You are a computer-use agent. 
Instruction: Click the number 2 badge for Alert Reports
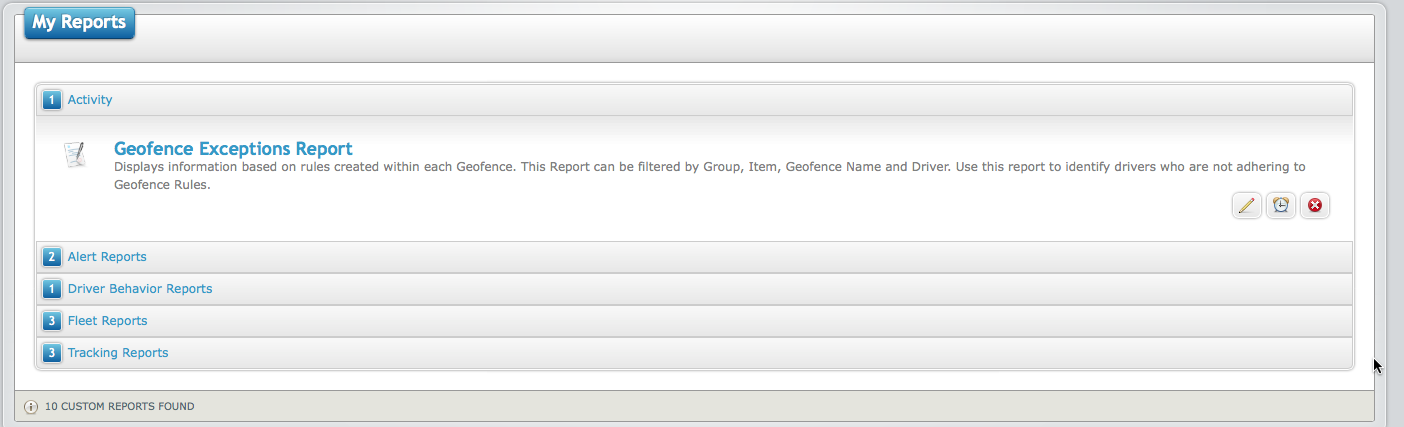tap(52, 257)
